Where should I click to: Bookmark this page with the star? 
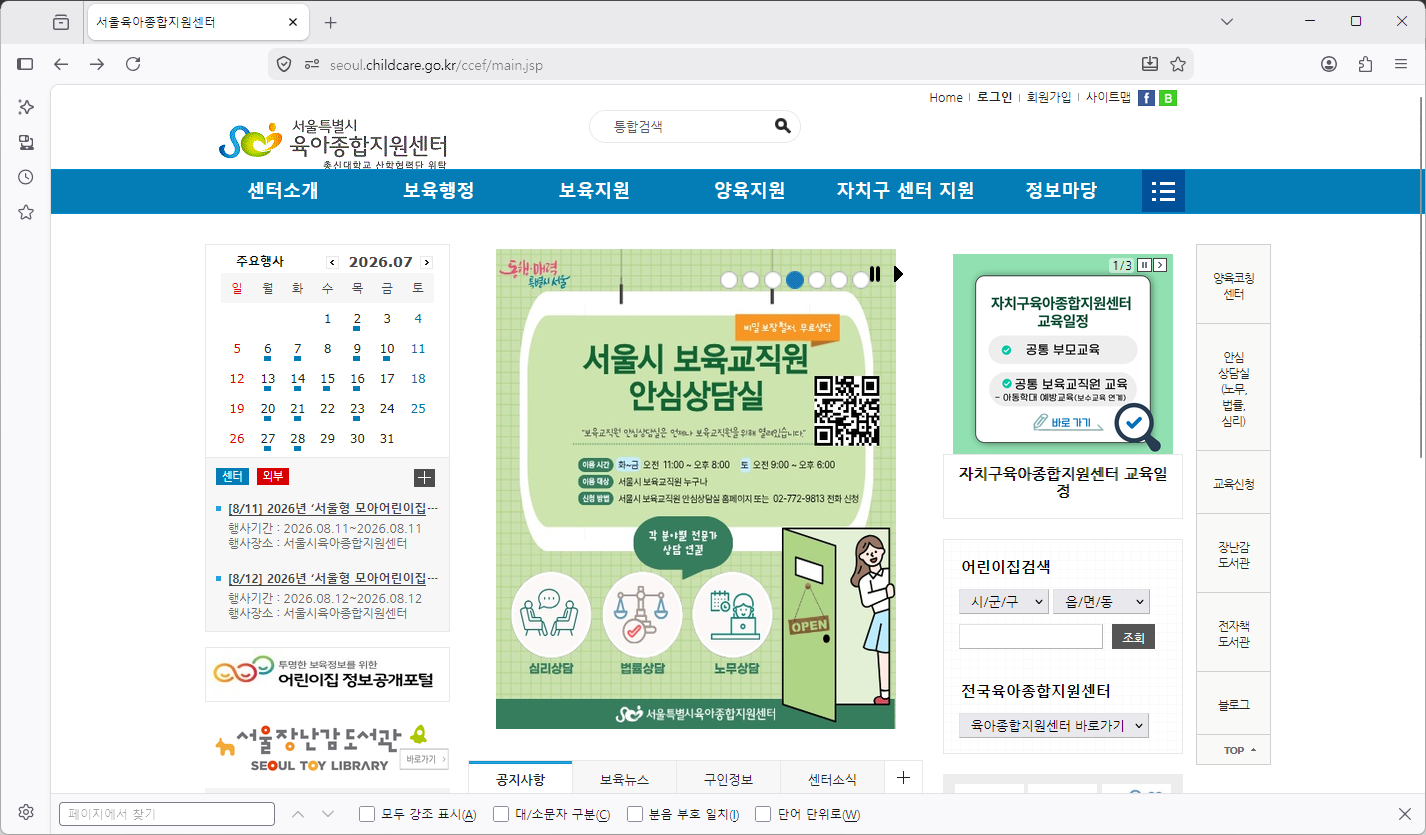pos(1178,64)
